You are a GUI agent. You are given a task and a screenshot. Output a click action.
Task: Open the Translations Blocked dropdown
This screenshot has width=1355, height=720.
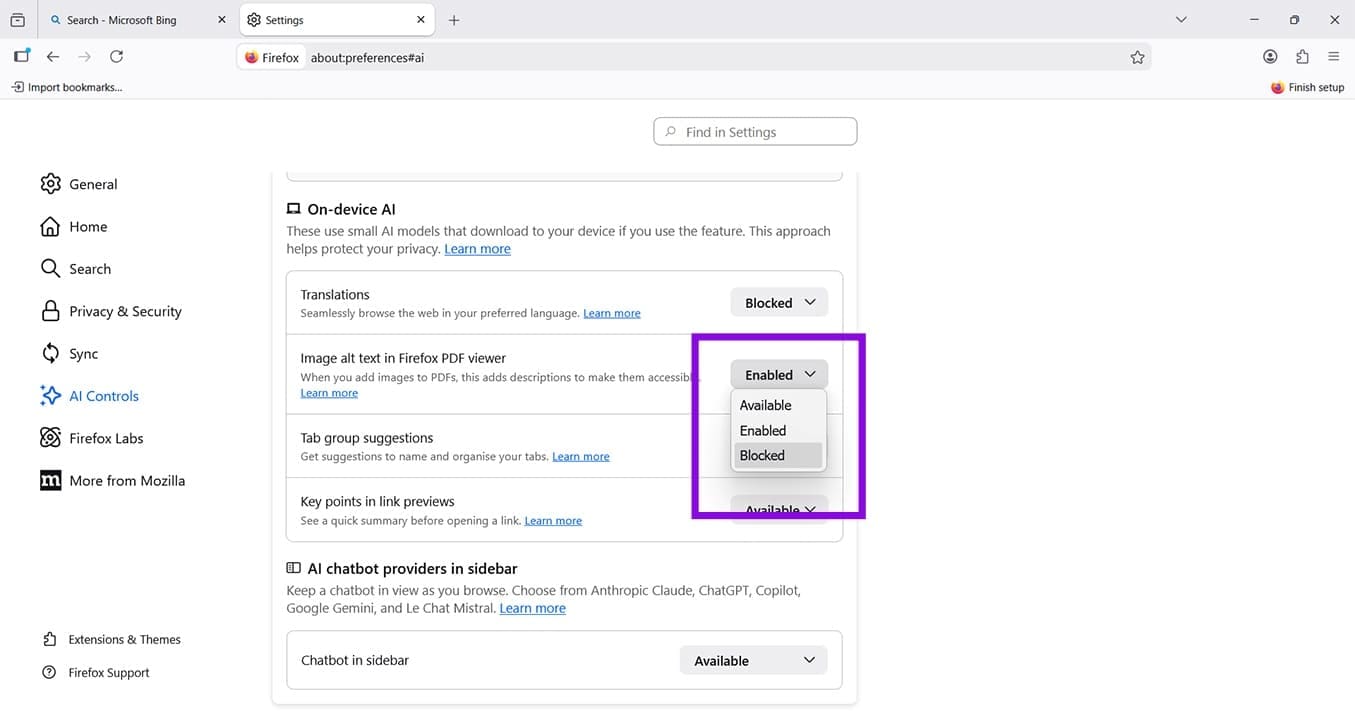[779, 303]
